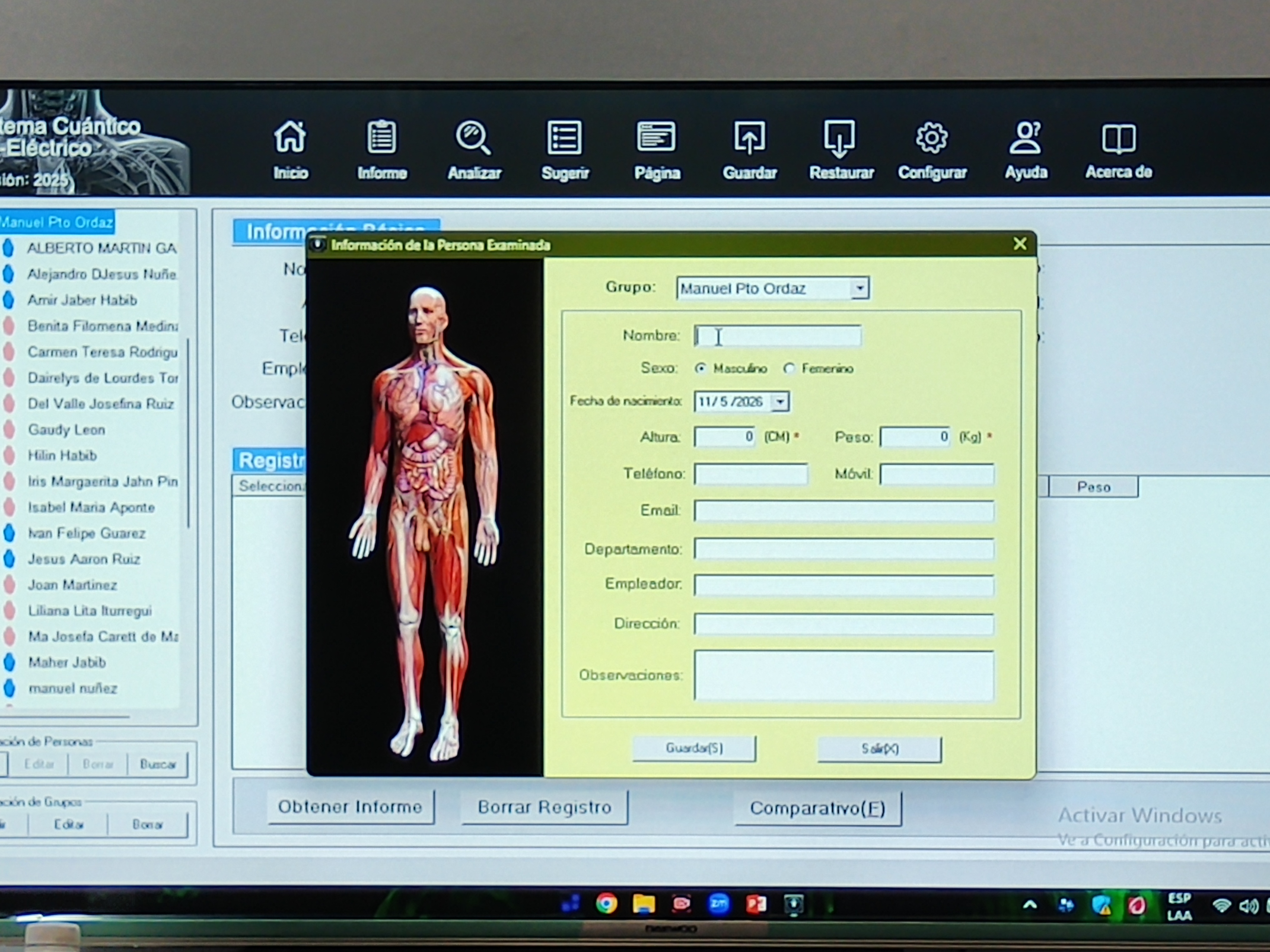Select Jesus Aaron Ruiz in the list
This screenshot has height=952, width=1270.
click(84, 559)
